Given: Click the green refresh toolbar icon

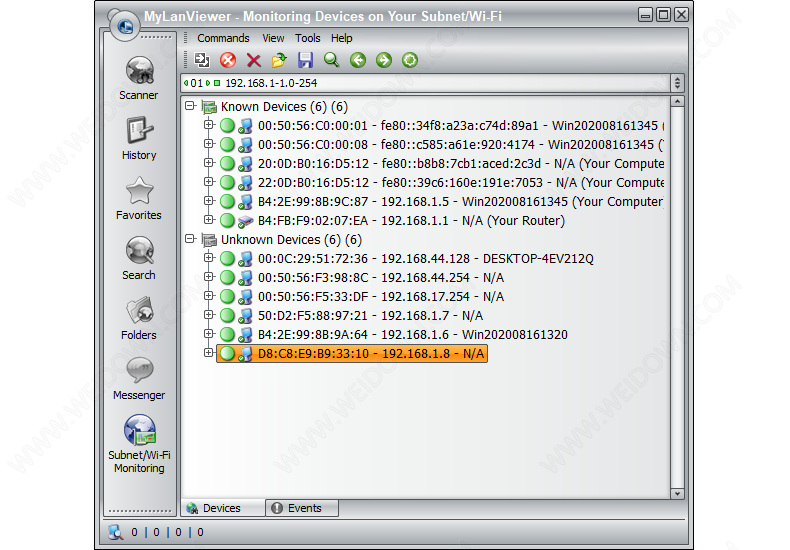Looking at the screenshot, I should click(x=410, y=60).
